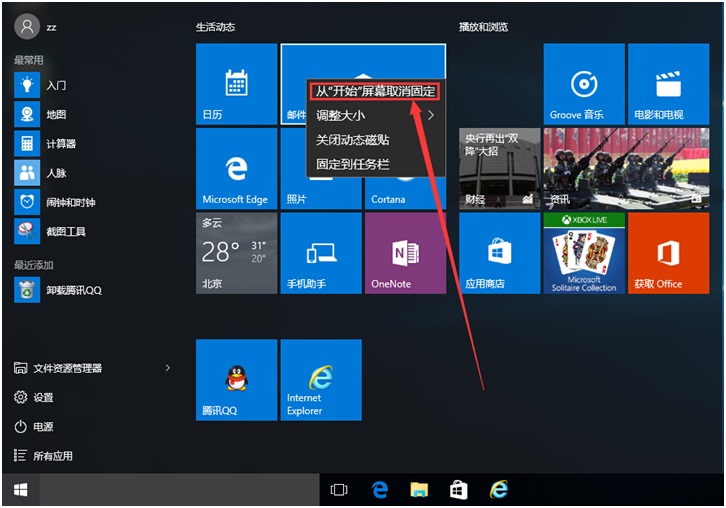Launch the Microsoft Edge tile
Viewport: 726px width, 508px height.
point(236,168)
